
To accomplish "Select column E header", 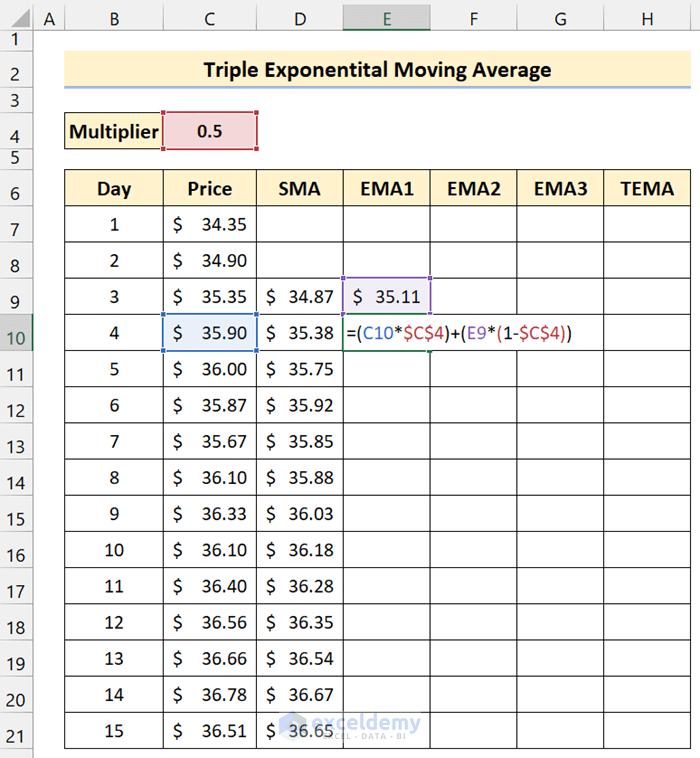I will click(x=386, y=18).
